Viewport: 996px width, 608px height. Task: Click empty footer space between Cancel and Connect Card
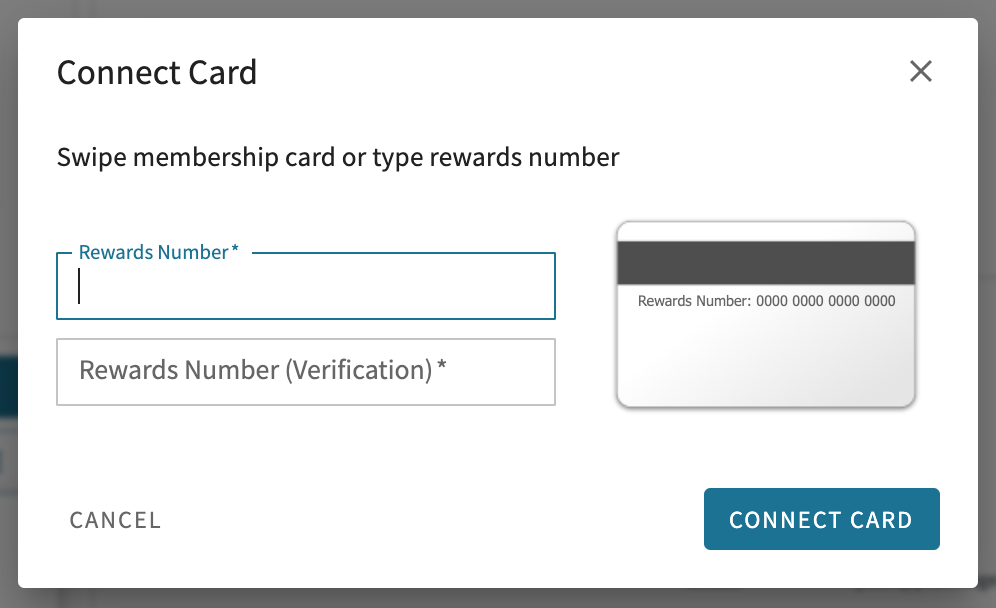click(432, 520)
